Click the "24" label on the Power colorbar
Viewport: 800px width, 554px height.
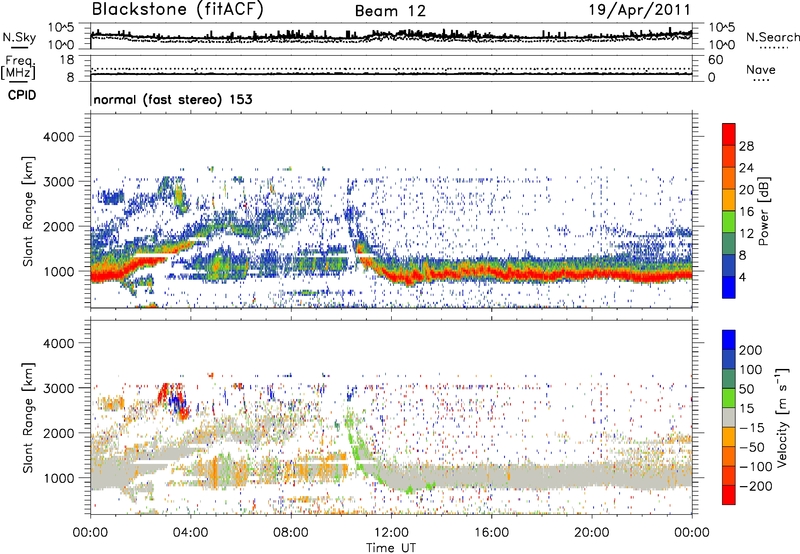[x=746, y=168]
